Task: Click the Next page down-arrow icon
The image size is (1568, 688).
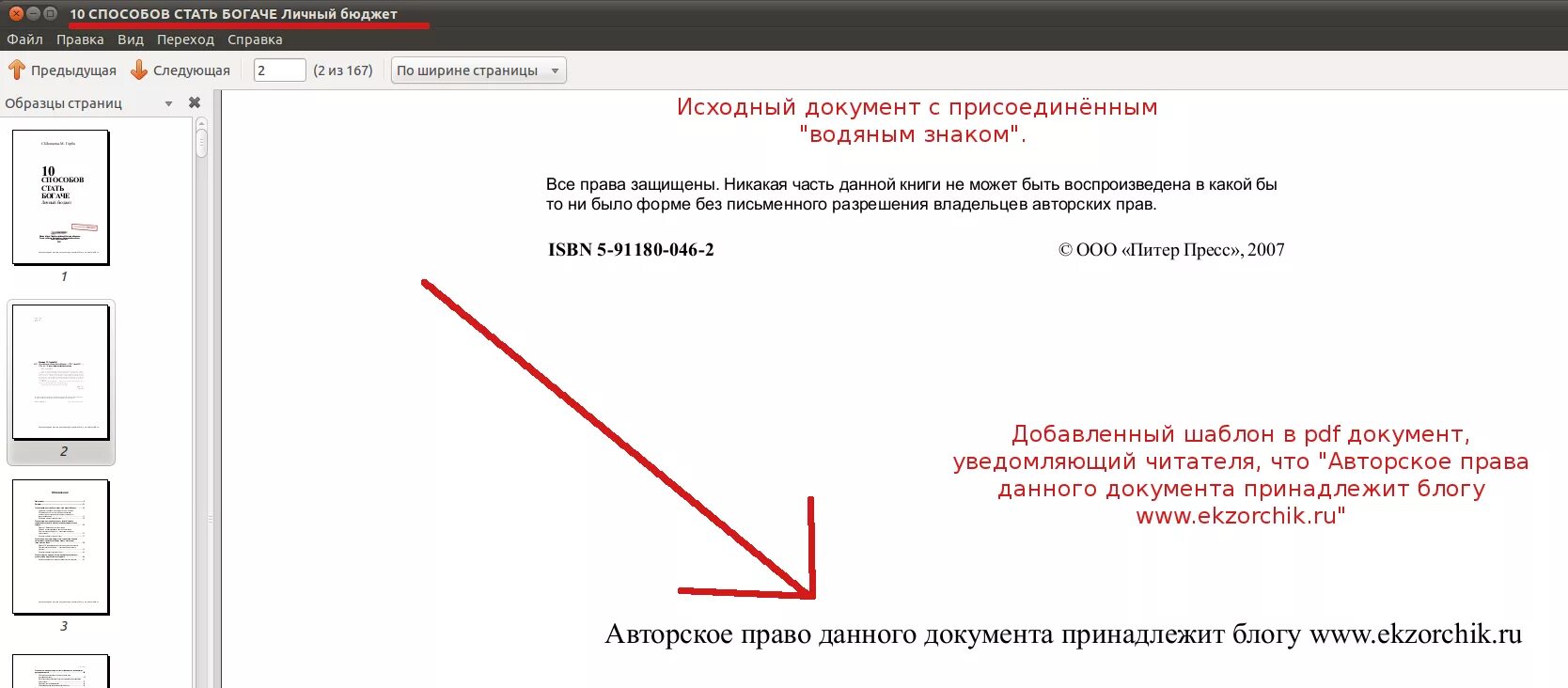Action: click(x=139, y=70)
